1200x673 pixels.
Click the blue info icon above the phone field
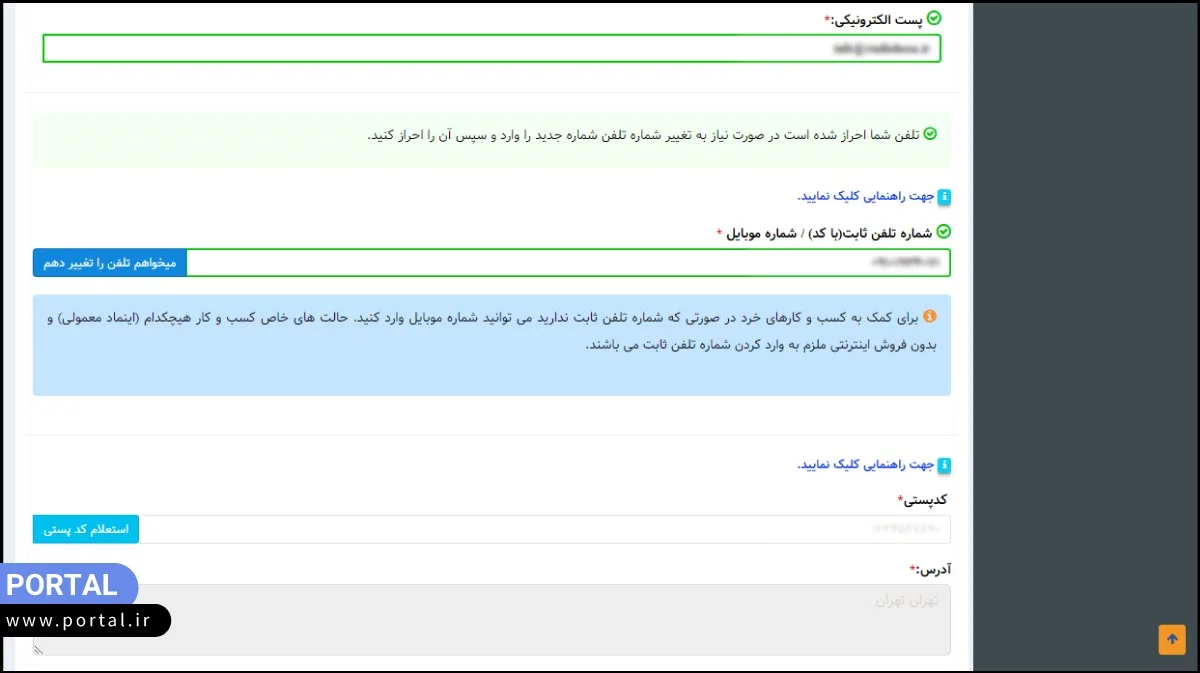pos(946,197)
